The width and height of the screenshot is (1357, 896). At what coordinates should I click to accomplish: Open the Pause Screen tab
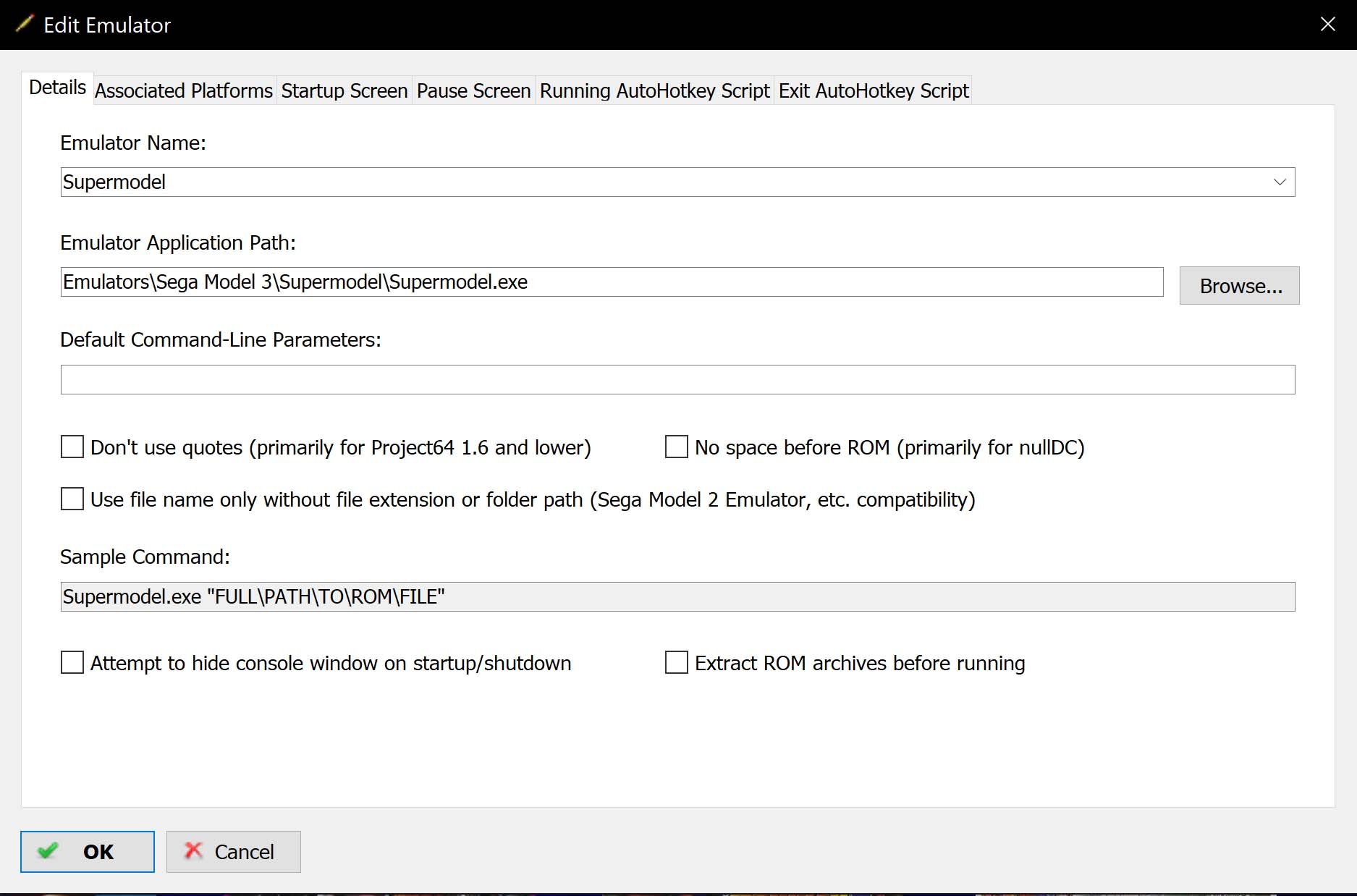click(473, 90)
